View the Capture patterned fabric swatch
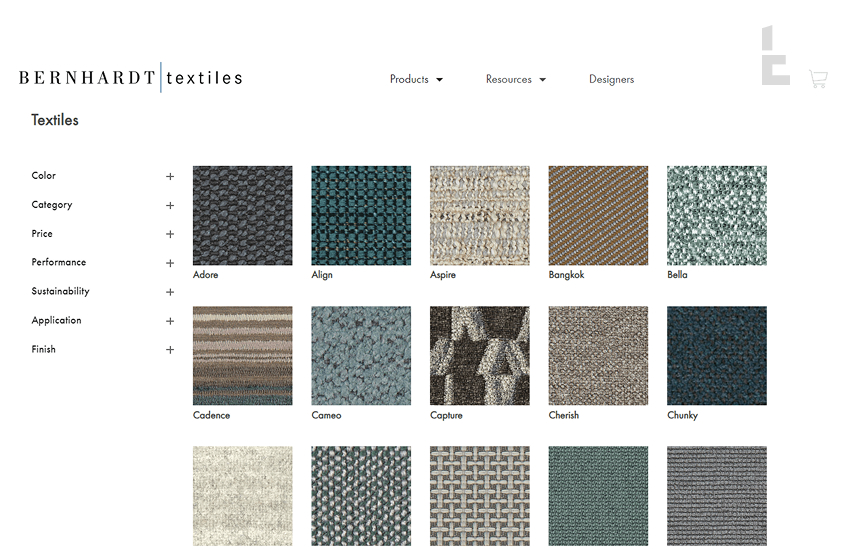Screen dimensions: 850x550 [480, 355]
